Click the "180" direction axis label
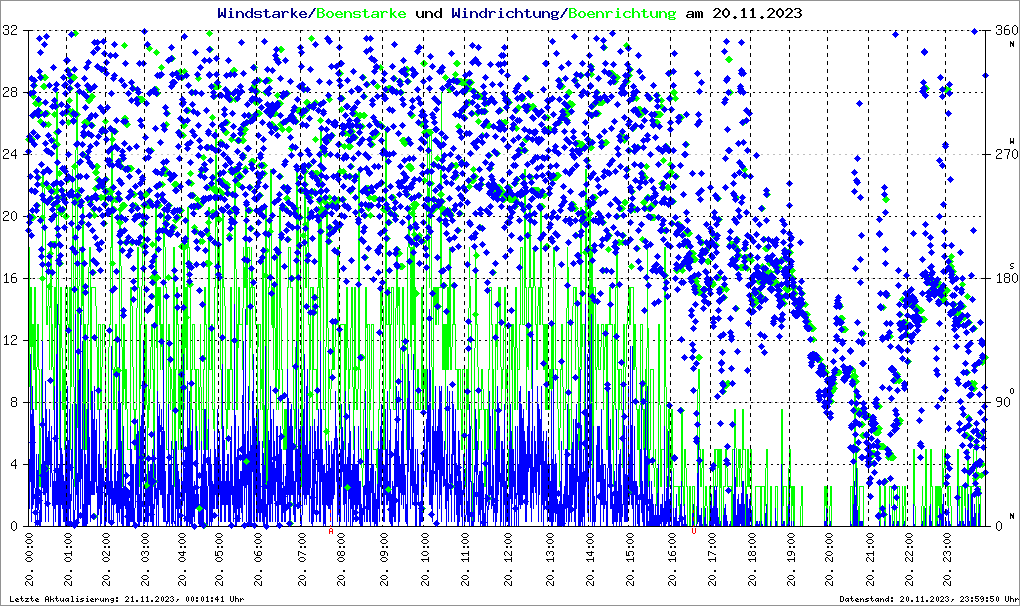The height and width of the screenshot is (606, 1020). (x=1006, y=278)
